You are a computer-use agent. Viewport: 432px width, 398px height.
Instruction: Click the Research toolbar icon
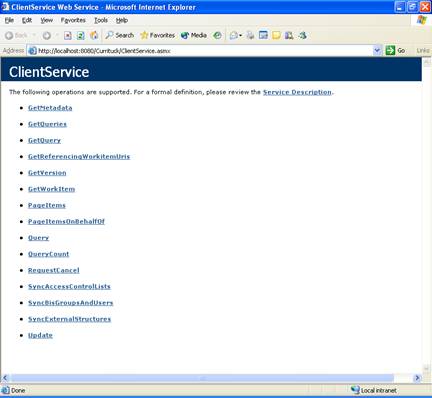289,35
